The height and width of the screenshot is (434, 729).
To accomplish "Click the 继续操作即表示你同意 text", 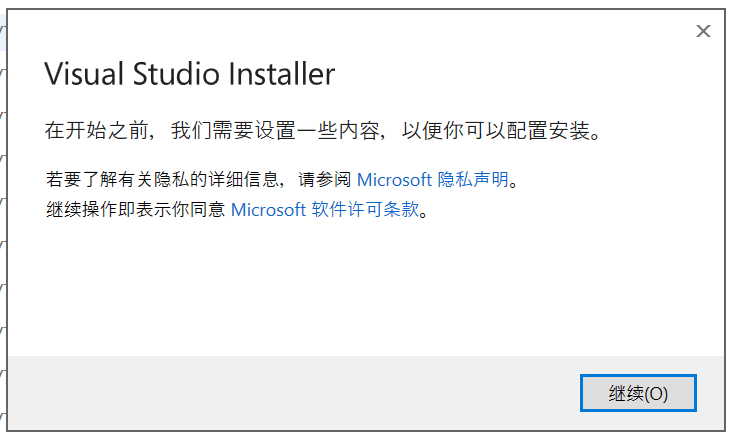I will [x=135, y=210].
